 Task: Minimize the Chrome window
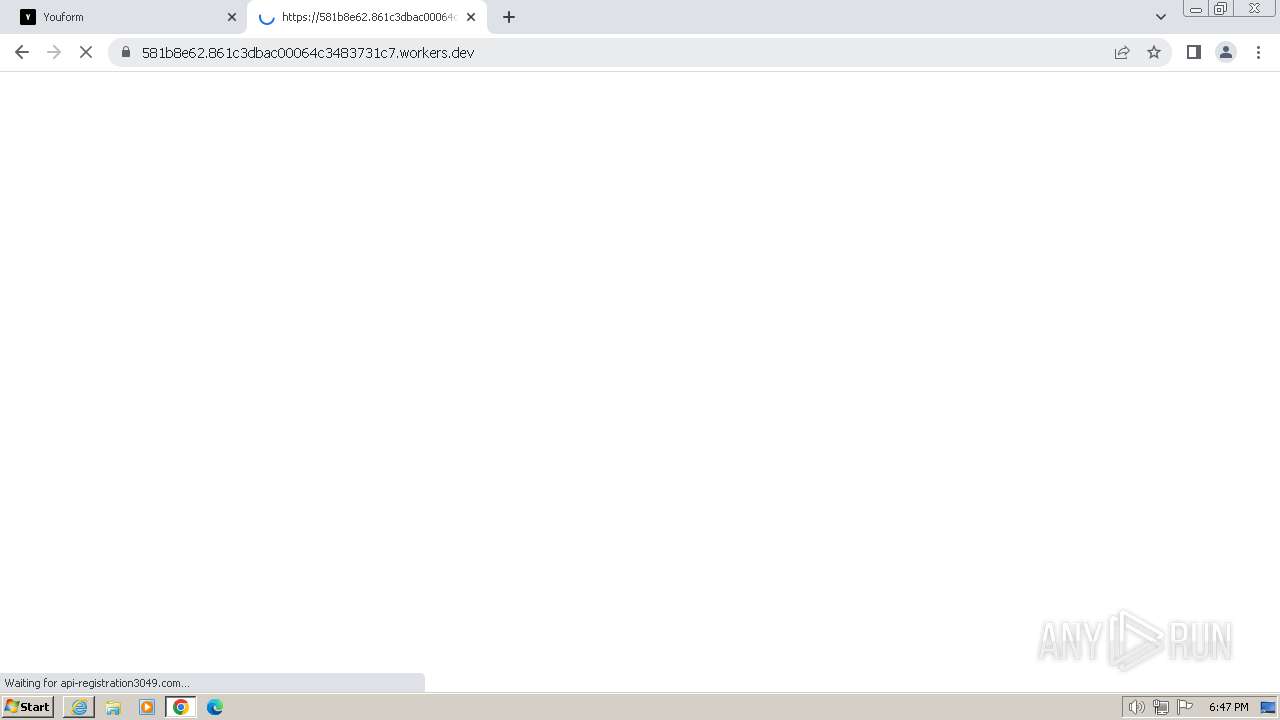[1196, 9]
